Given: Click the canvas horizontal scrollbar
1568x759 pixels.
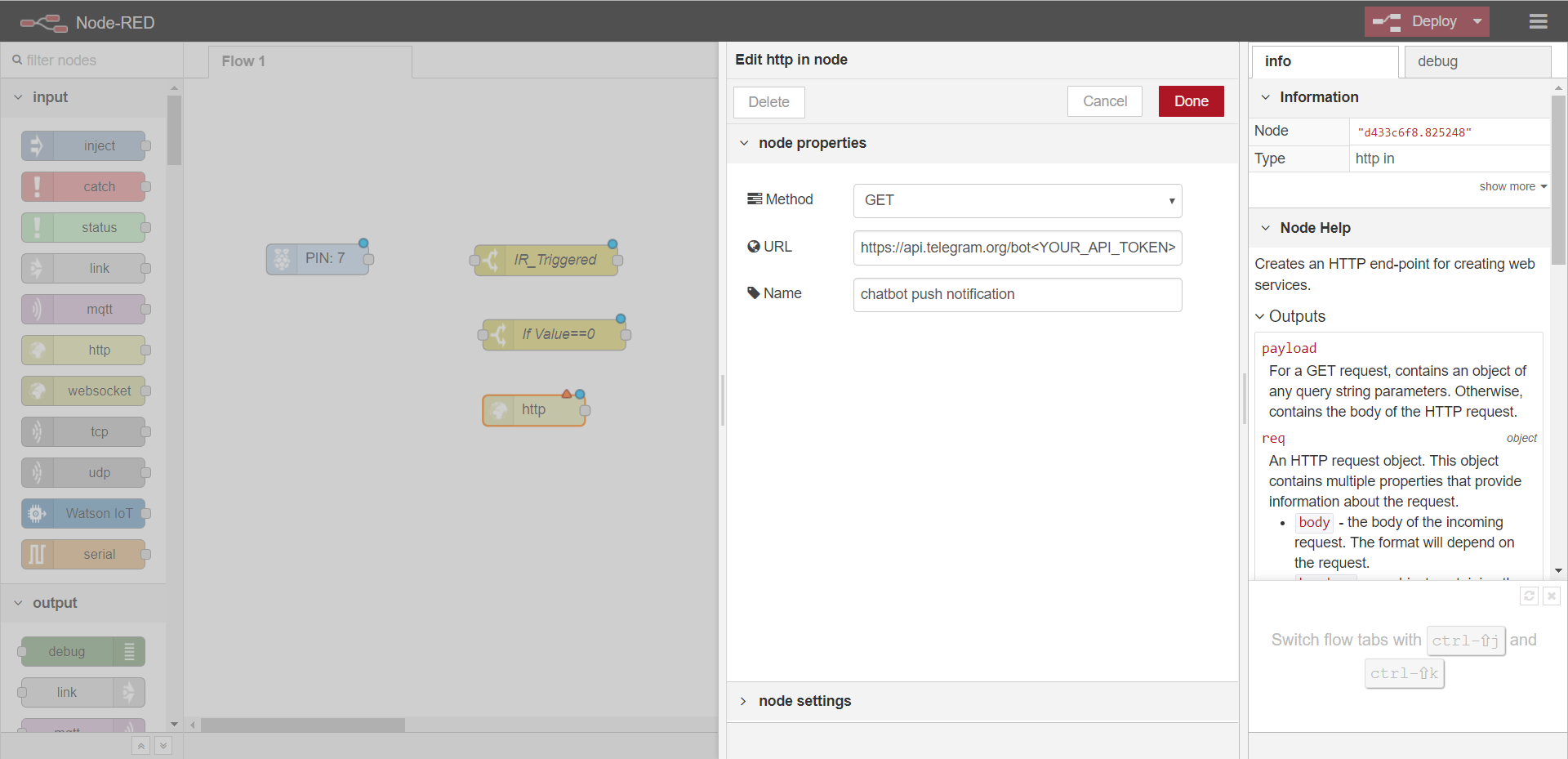Looking at the screenshot, I should (x=303, y=725).
